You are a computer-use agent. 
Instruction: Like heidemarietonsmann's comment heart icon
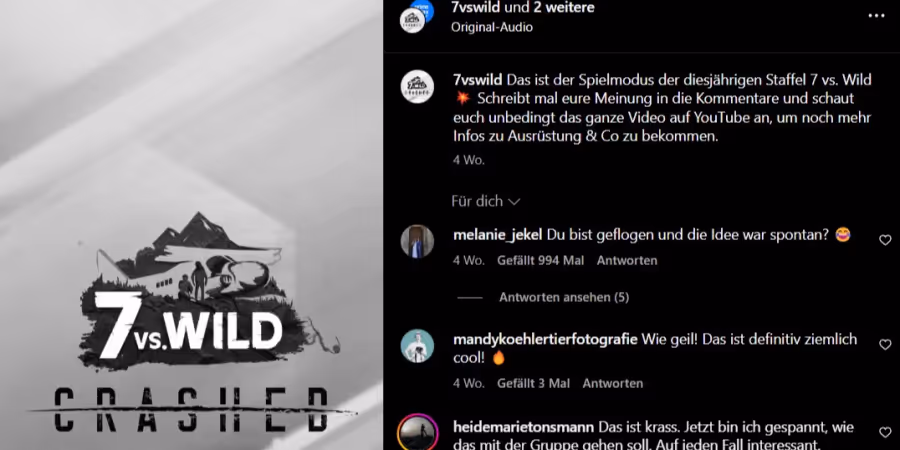(885, 432)
